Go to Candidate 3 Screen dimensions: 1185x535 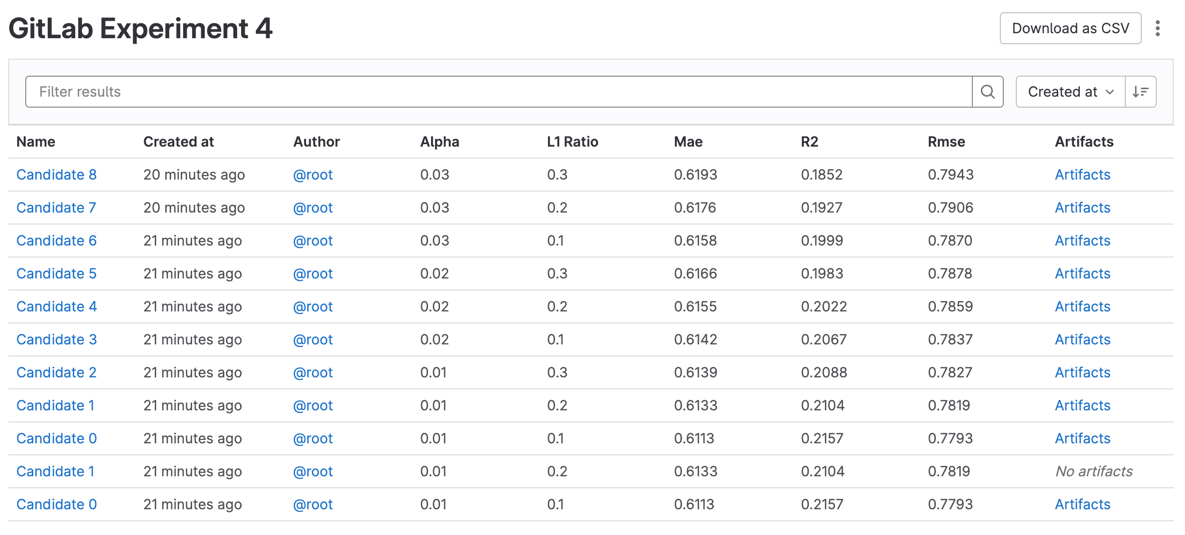pos(57,340)
